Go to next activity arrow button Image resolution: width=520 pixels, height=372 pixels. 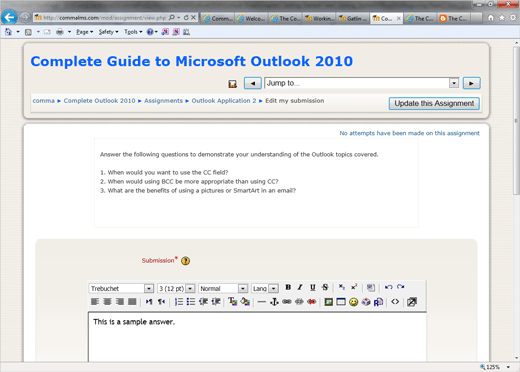pyautogui.click(x=471, y=83)
